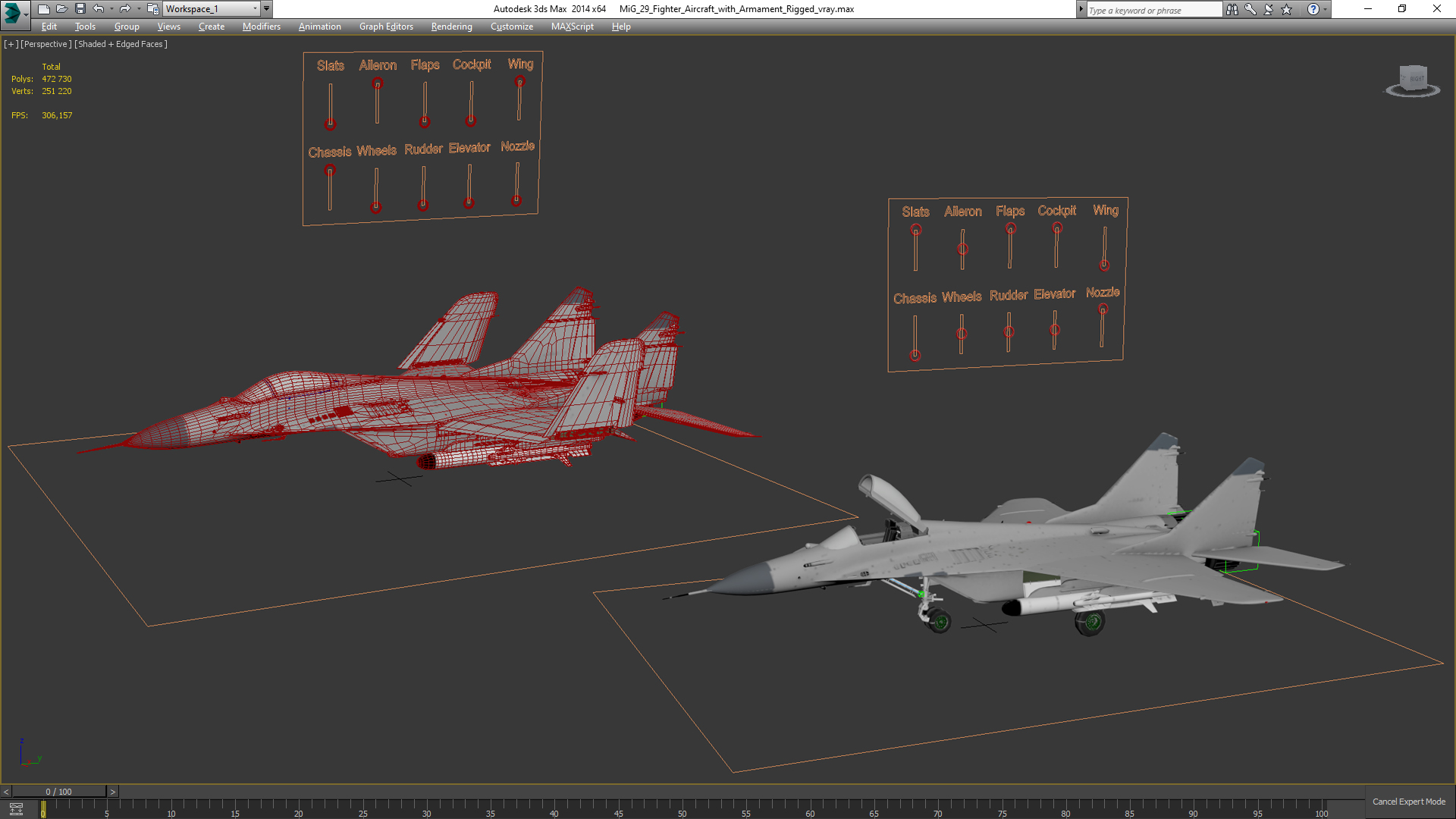Image resolution: width=1456 pixels, height=819 pixels.
Task: Open Subscription Center key icon
Action: (1250, 9)
